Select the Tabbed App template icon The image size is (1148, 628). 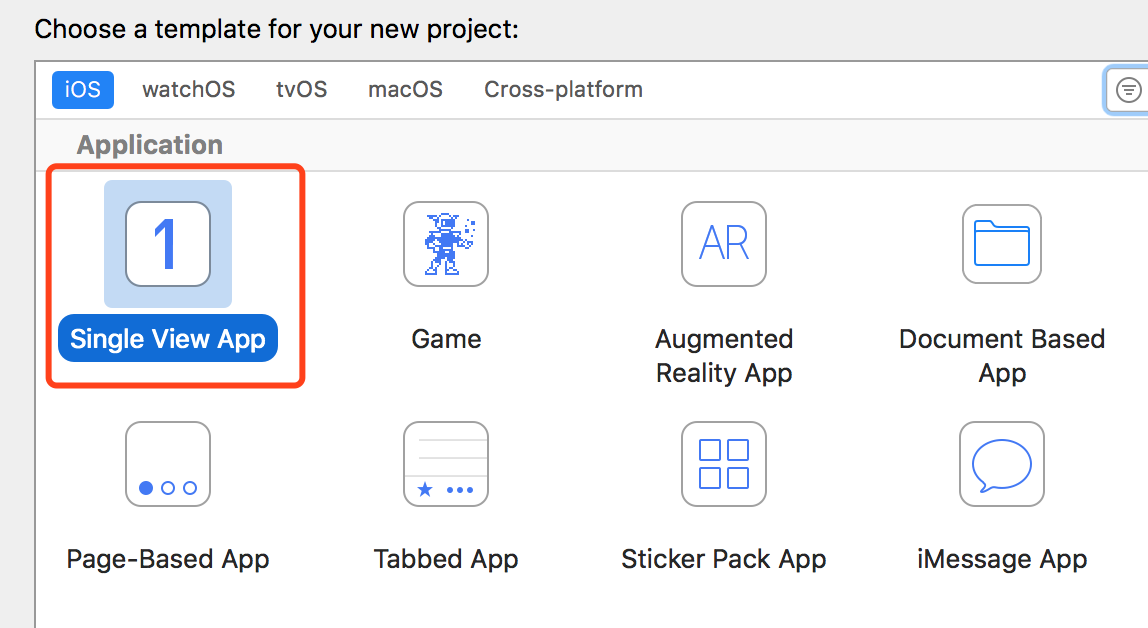[446, 464]
